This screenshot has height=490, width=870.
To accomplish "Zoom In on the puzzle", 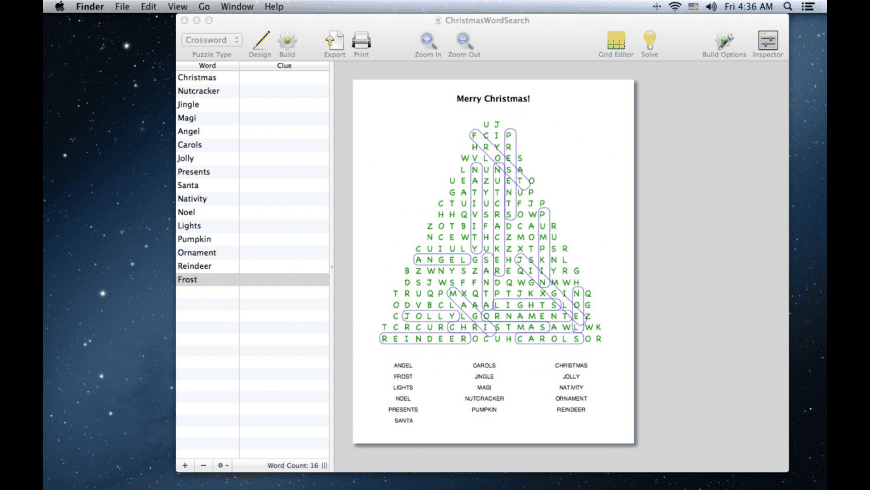I will pos(428,40).
